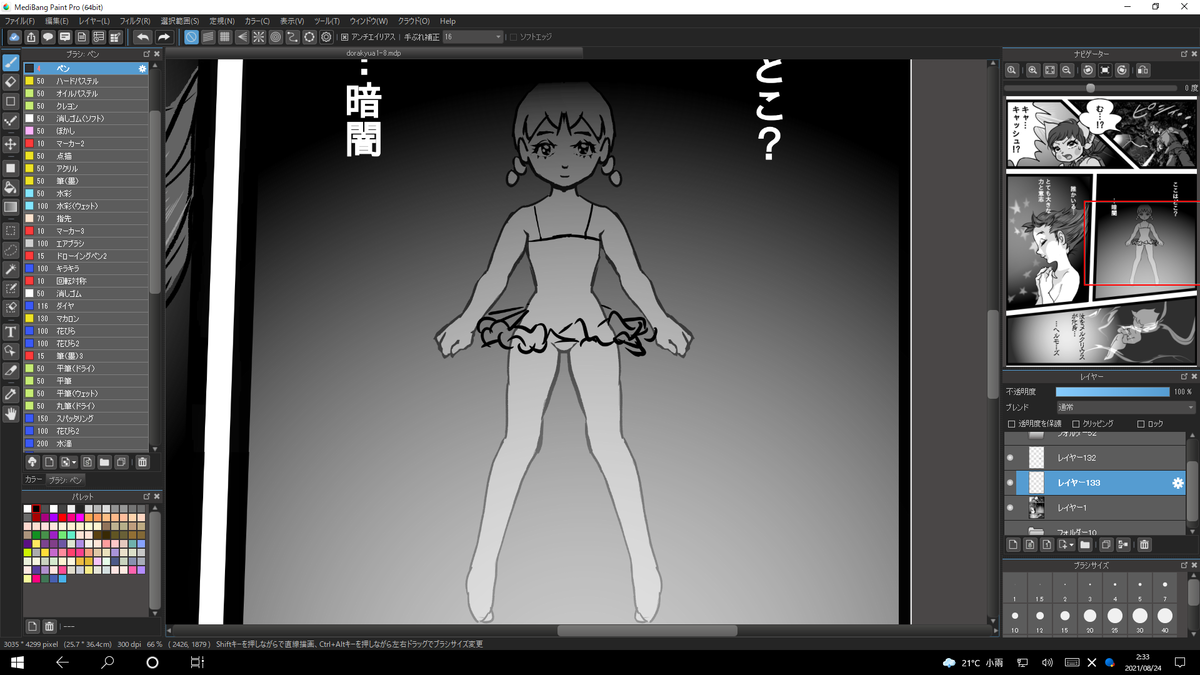Open the Filter menu

[135, 20]
